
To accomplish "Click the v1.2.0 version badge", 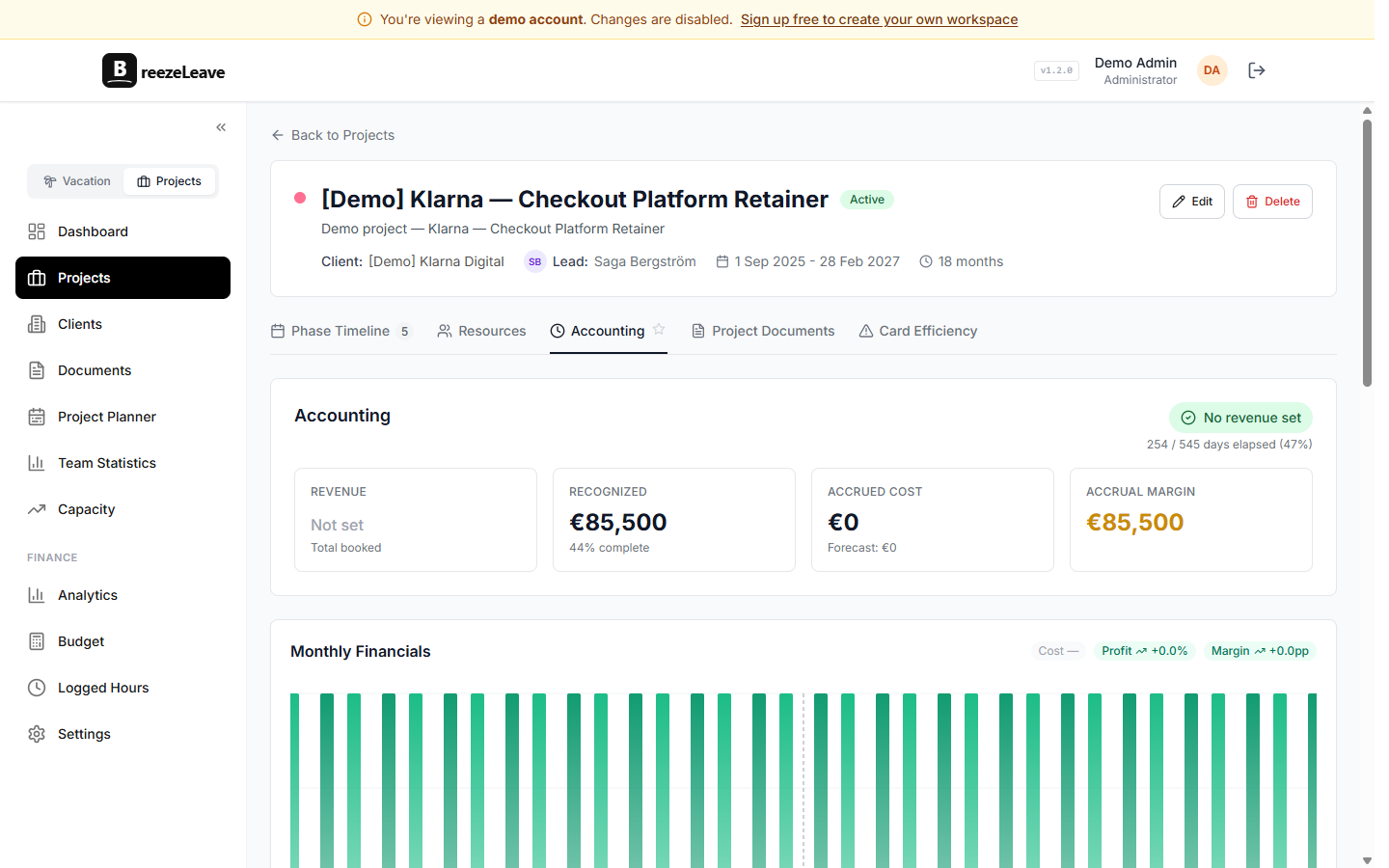I will point(1056,70).
